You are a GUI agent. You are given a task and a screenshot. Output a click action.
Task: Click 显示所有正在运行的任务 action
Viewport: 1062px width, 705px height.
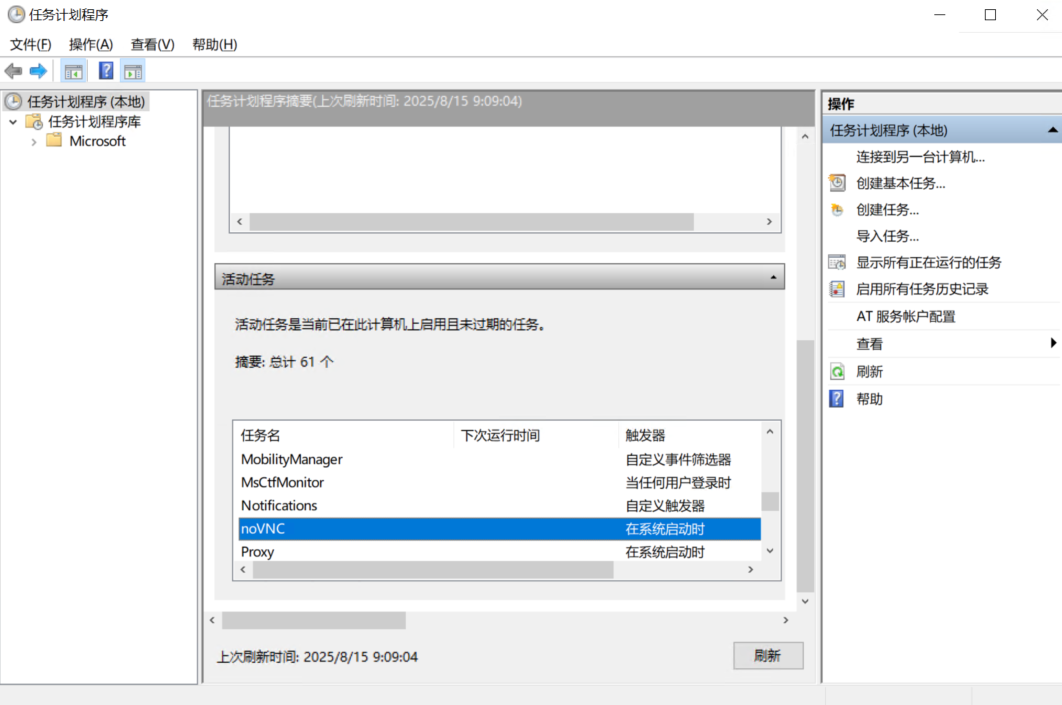929,263
